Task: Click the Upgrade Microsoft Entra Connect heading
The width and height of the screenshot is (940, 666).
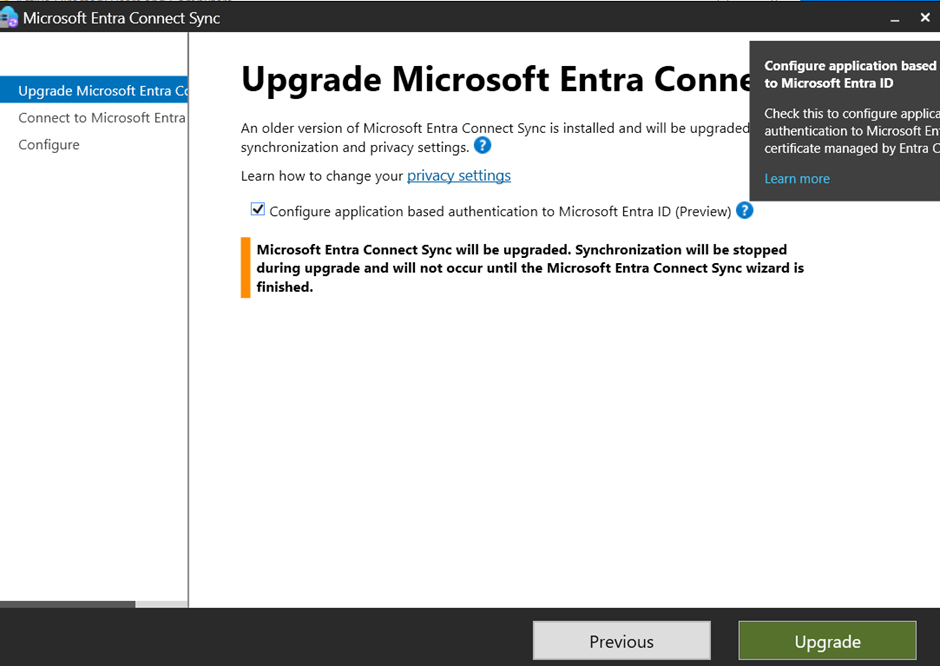Action: coord(496,79)
